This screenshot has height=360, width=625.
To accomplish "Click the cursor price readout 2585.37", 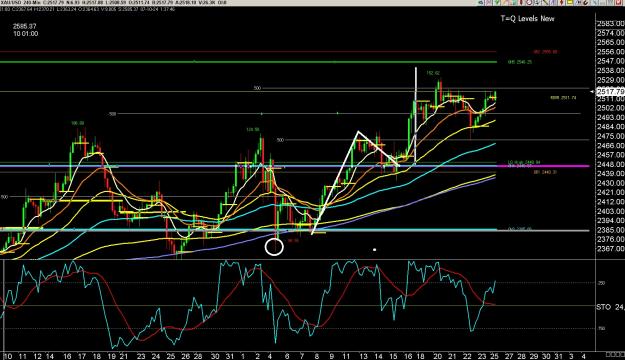I will (x=25, y=26).
